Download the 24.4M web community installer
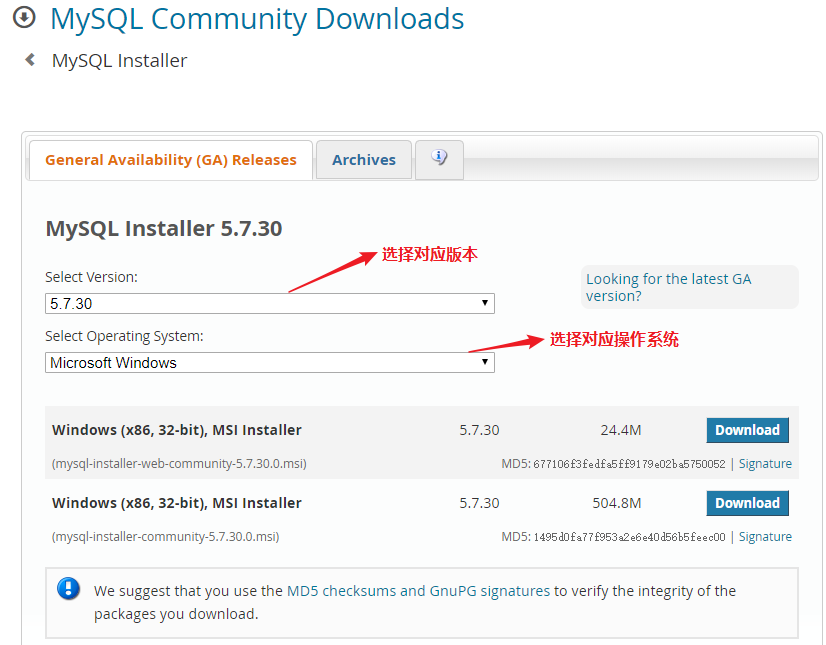The image size is (826, 645). (748, 430)
